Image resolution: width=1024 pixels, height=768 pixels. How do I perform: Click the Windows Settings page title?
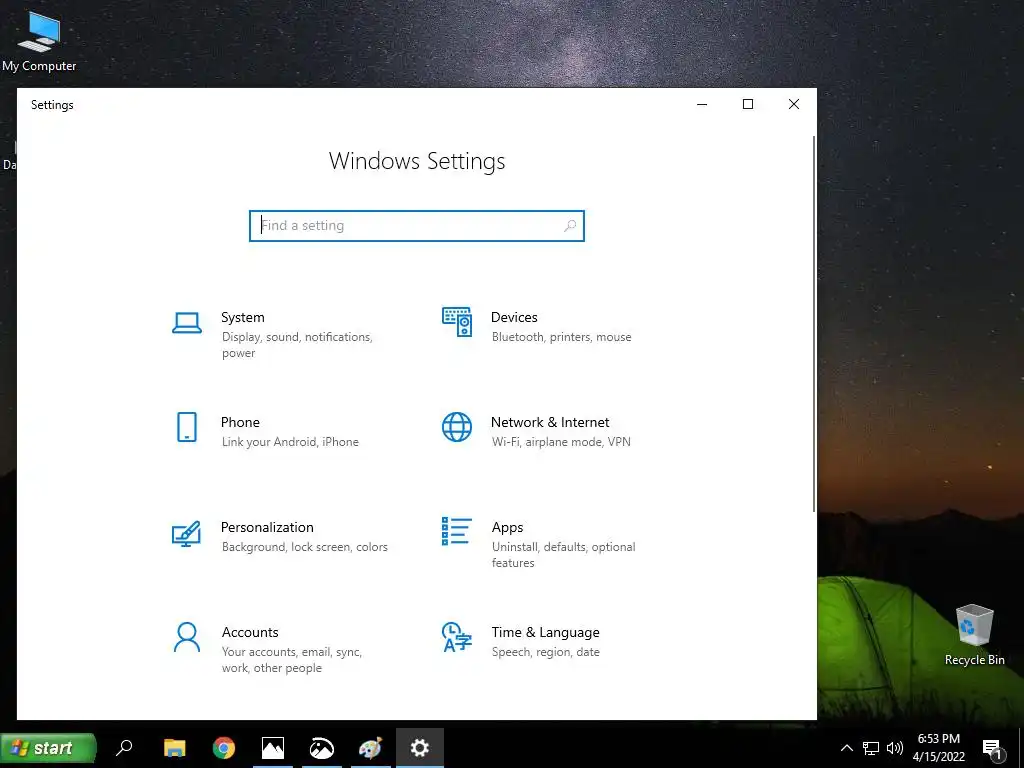pos(417,161)
